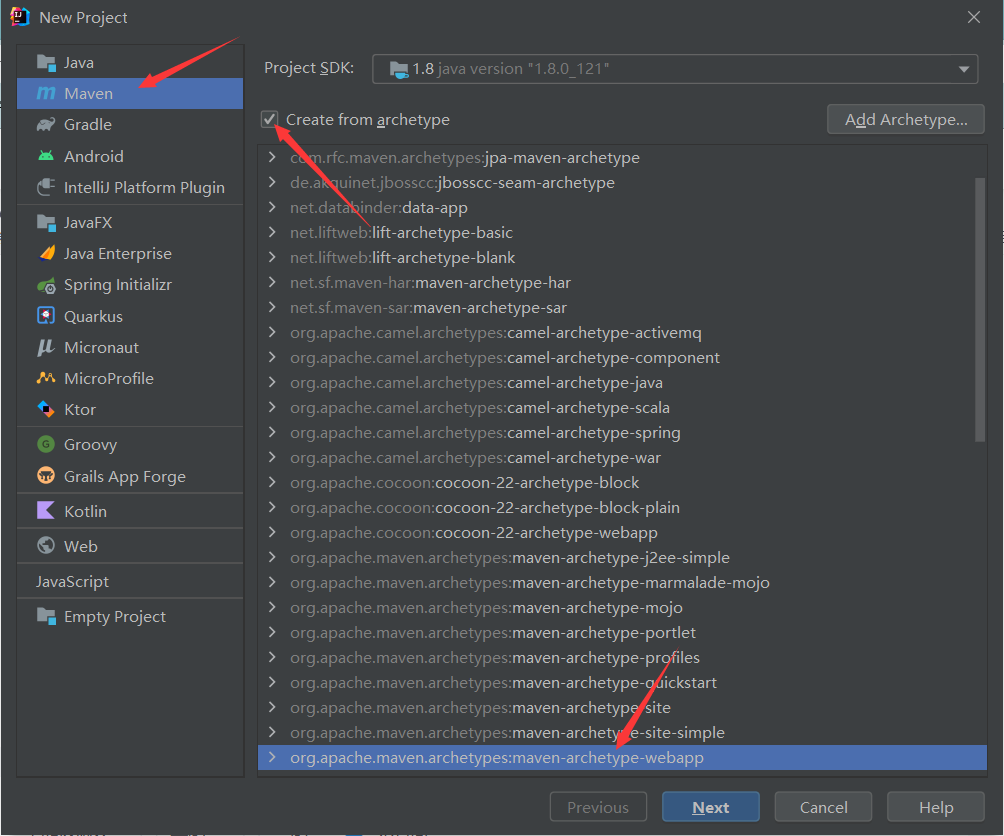The image size is (1004, 836).
Task: Click the JavaFX folder icon
Action: point(46,222)
